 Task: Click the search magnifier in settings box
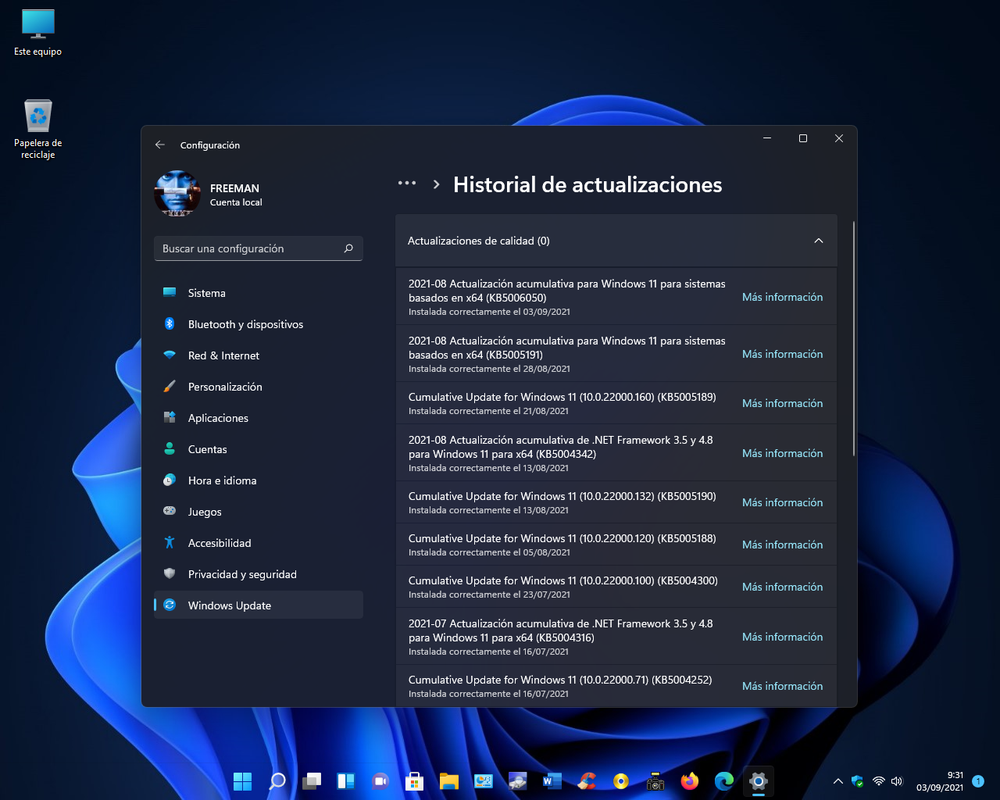[x=348, y=248]
